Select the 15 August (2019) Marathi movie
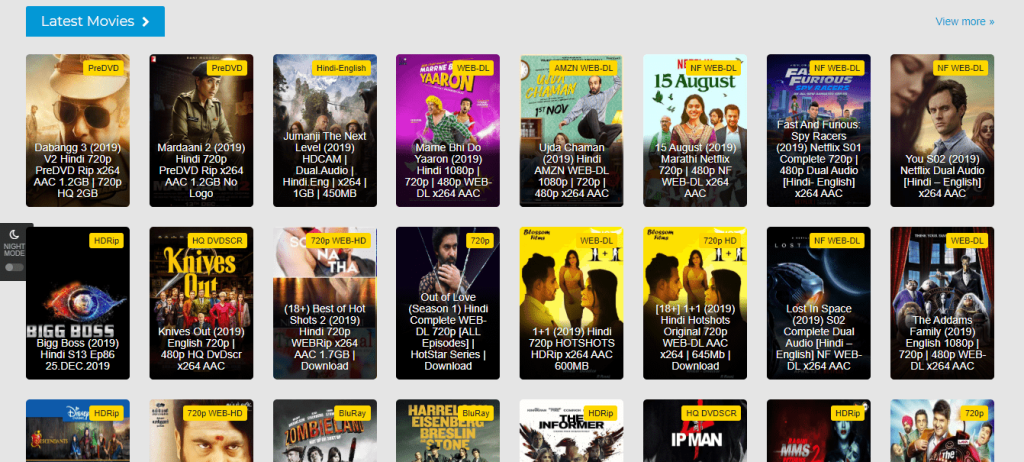The width and height of the screenshot is (1024, 462). [695, 130]
